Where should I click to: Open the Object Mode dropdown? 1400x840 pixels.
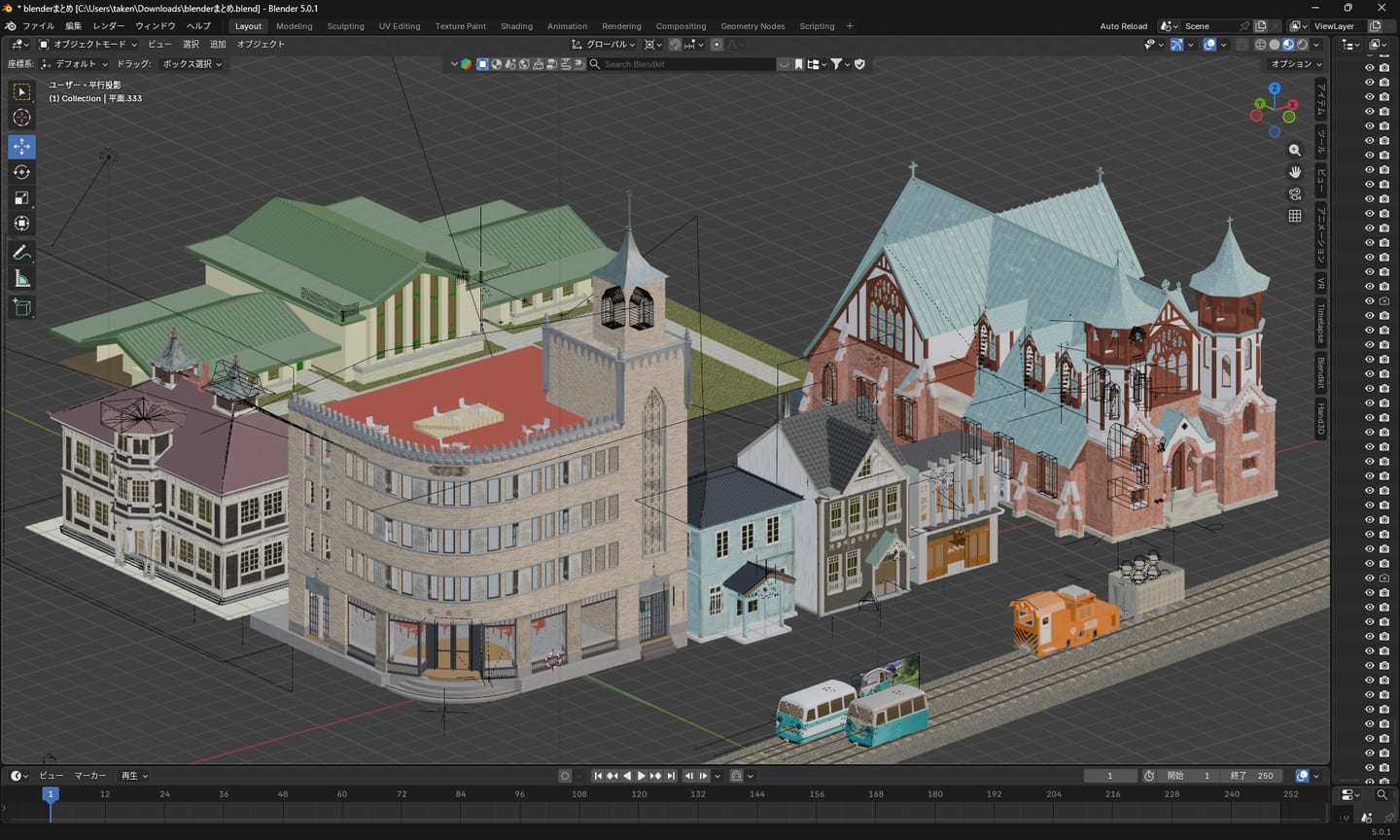point(87,45)
